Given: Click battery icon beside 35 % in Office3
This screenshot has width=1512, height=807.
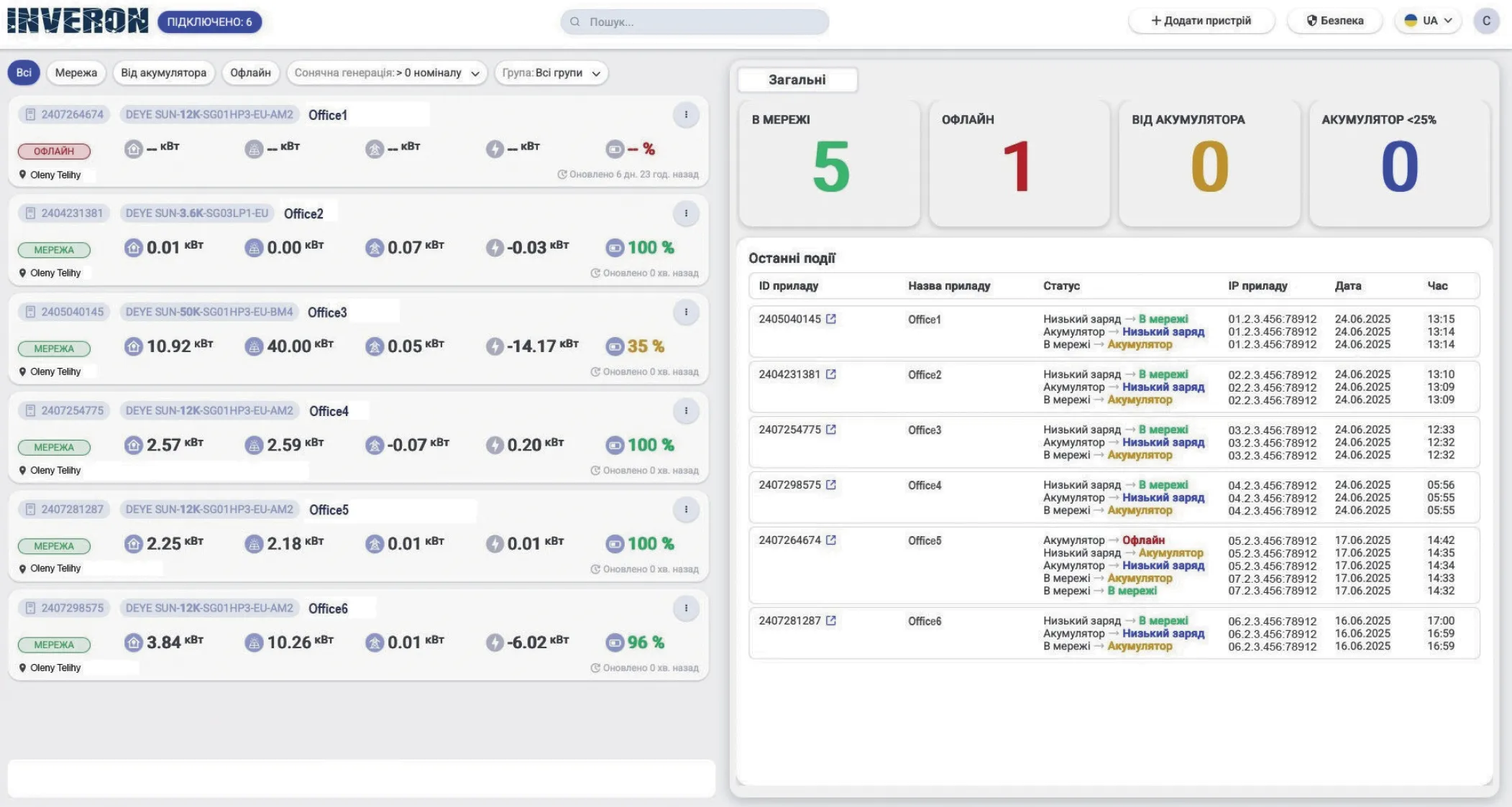Looking at the screenshot, I should [615, 346].
